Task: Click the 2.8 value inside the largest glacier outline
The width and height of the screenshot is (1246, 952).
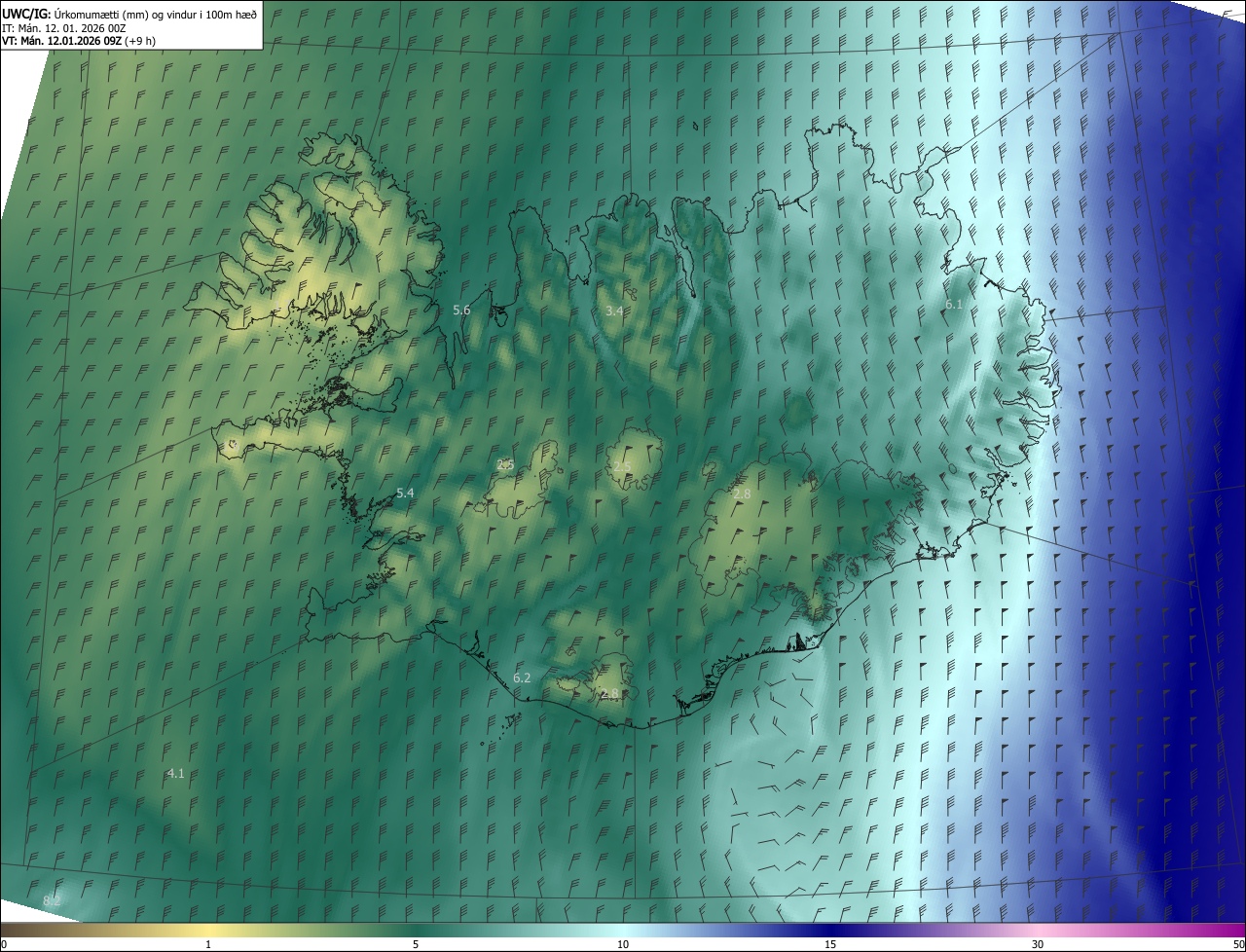Action: coord(742,494)
